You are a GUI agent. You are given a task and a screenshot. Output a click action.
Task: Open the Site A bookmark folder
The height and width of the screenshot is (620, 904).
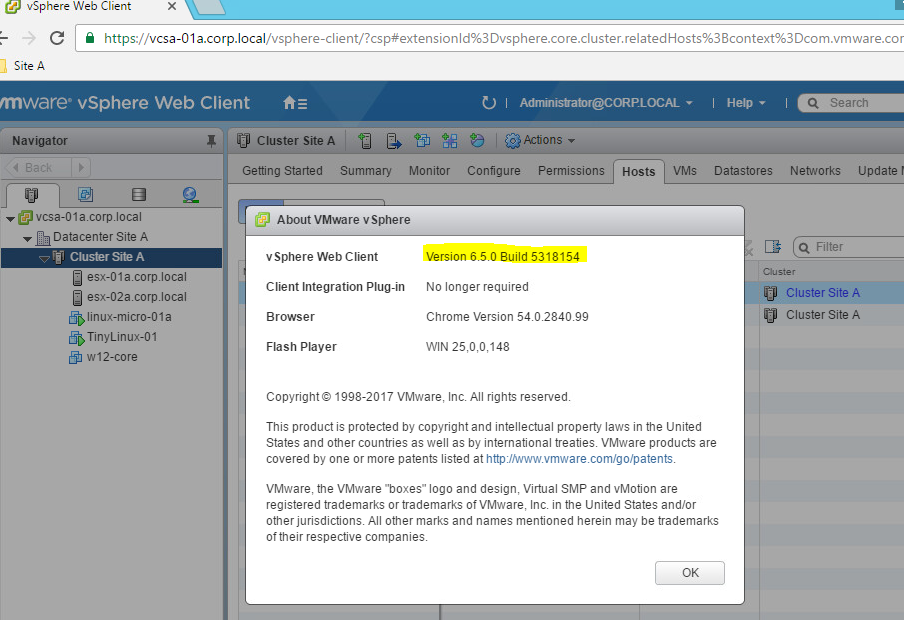tap(23, 66)
